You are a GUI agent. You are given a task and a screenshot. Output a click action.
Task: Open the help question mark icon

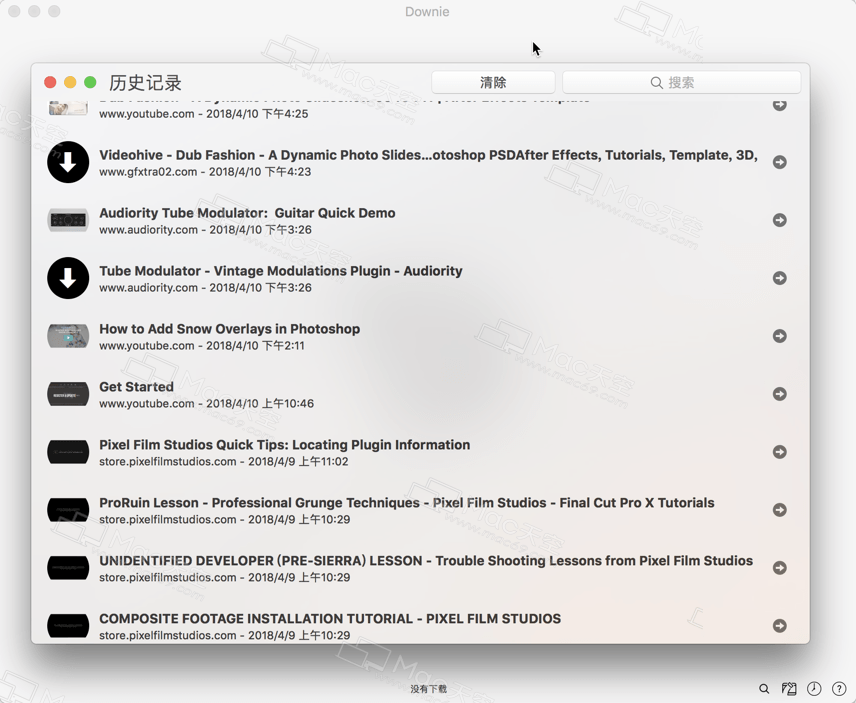(x=839, y=689)
